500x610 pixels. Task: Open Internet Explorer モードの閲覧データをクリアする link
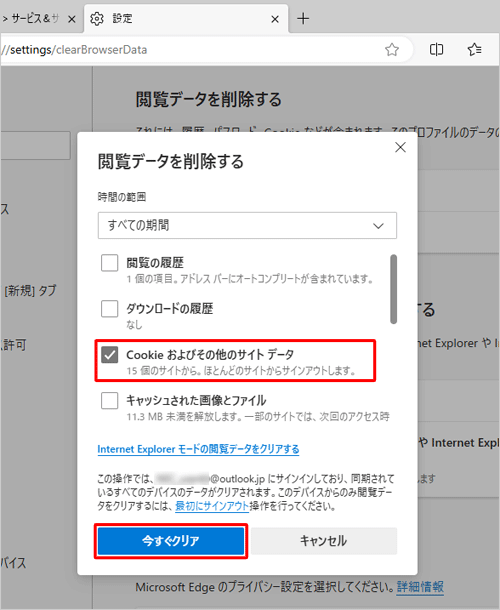[x=198, y=449]
